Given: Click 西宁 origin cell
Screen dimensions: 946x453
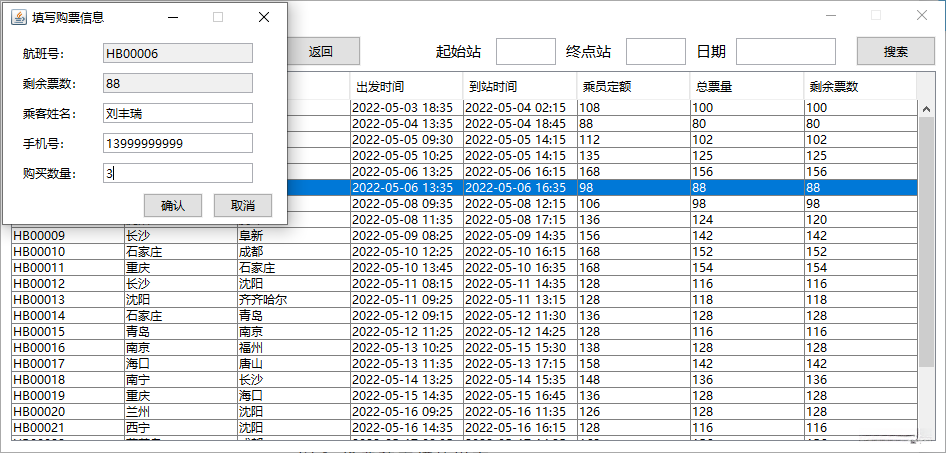Looking at the screenshot, I should (180, 428).
